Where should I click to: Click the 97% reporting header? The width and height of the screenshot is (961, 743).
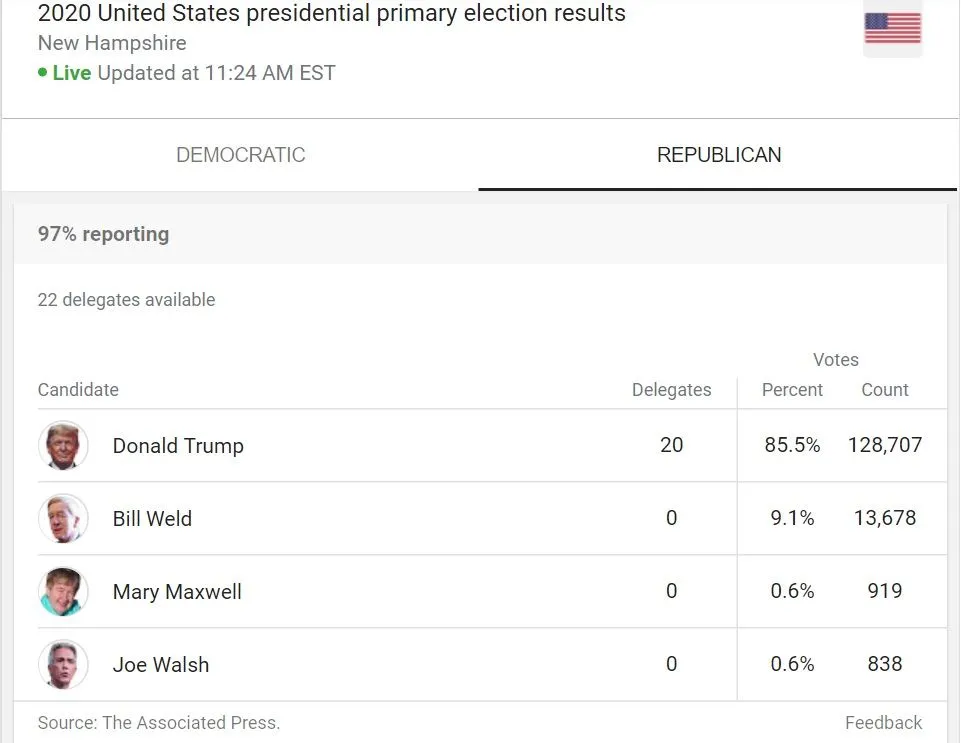(103, 234)
